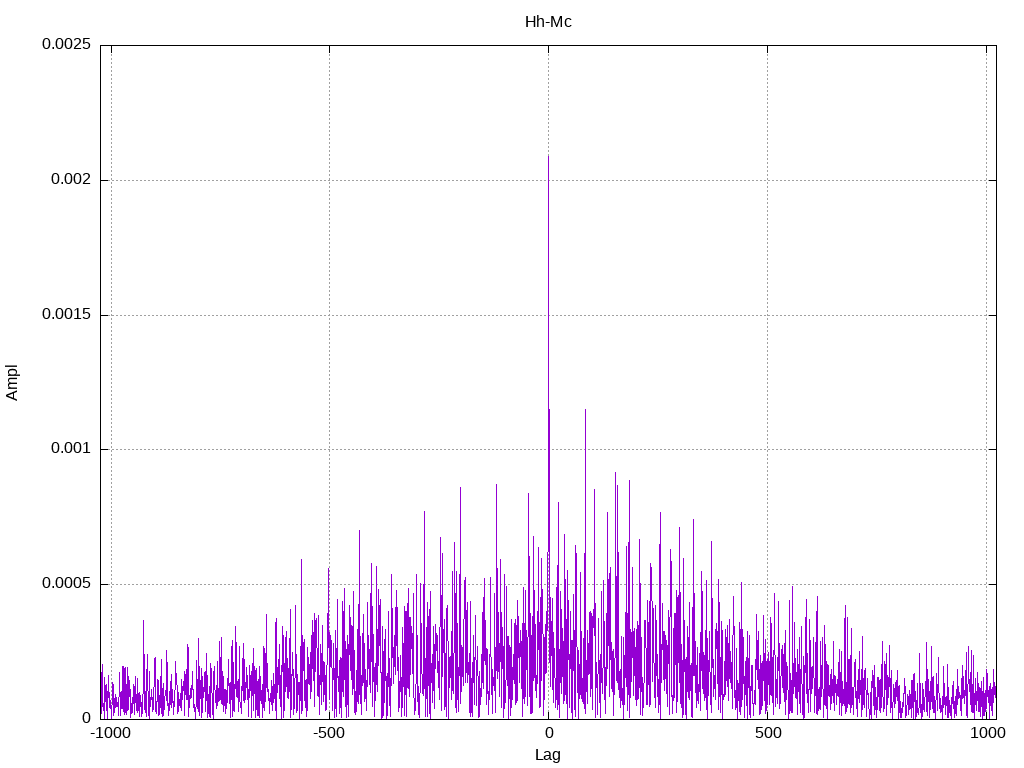The image size is (1024, 768).
Task: Click gridline intersection at lag 500 and 0.002
Action: (767, 180)
